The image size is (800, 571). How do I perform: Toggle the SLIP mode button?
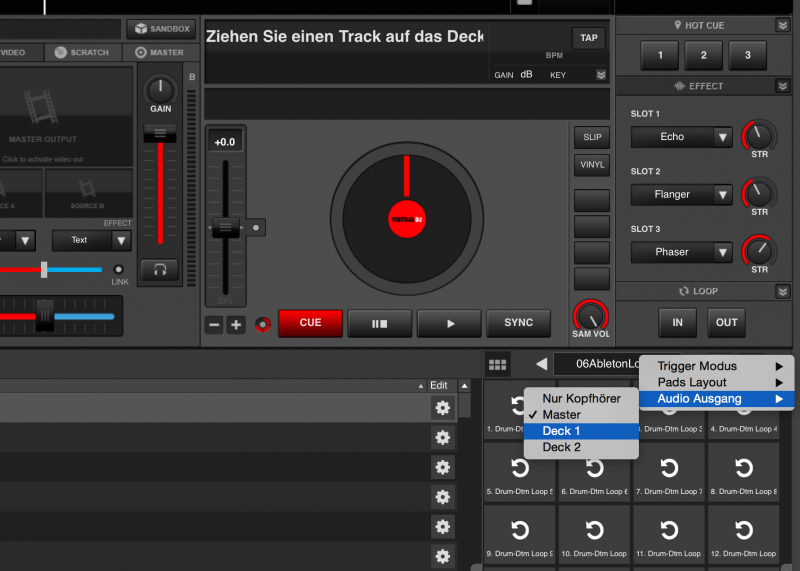[x=591, y=137]
